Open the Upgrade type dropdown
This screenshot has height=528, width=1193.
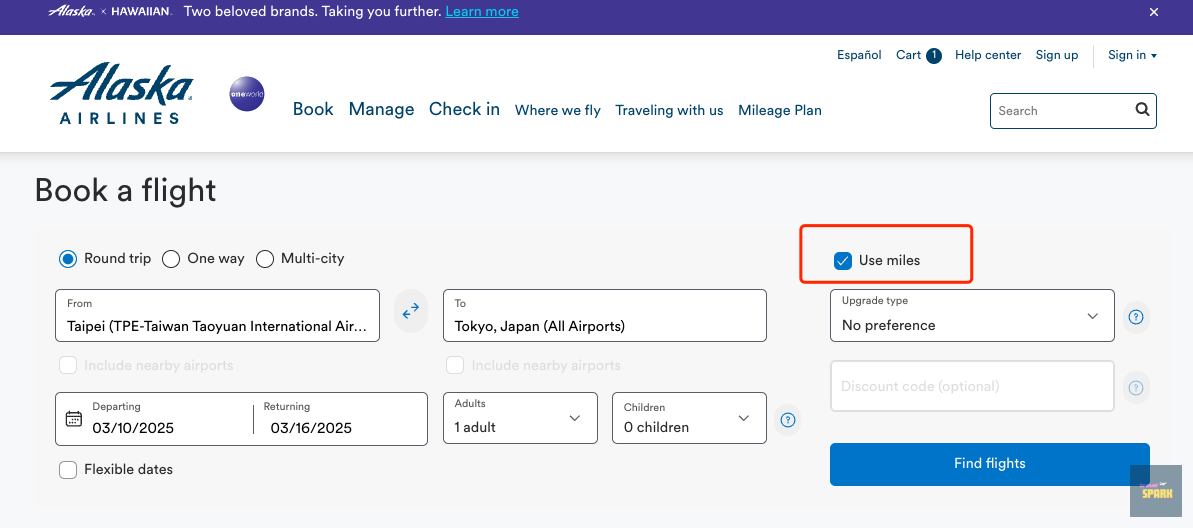pos(971,316)
